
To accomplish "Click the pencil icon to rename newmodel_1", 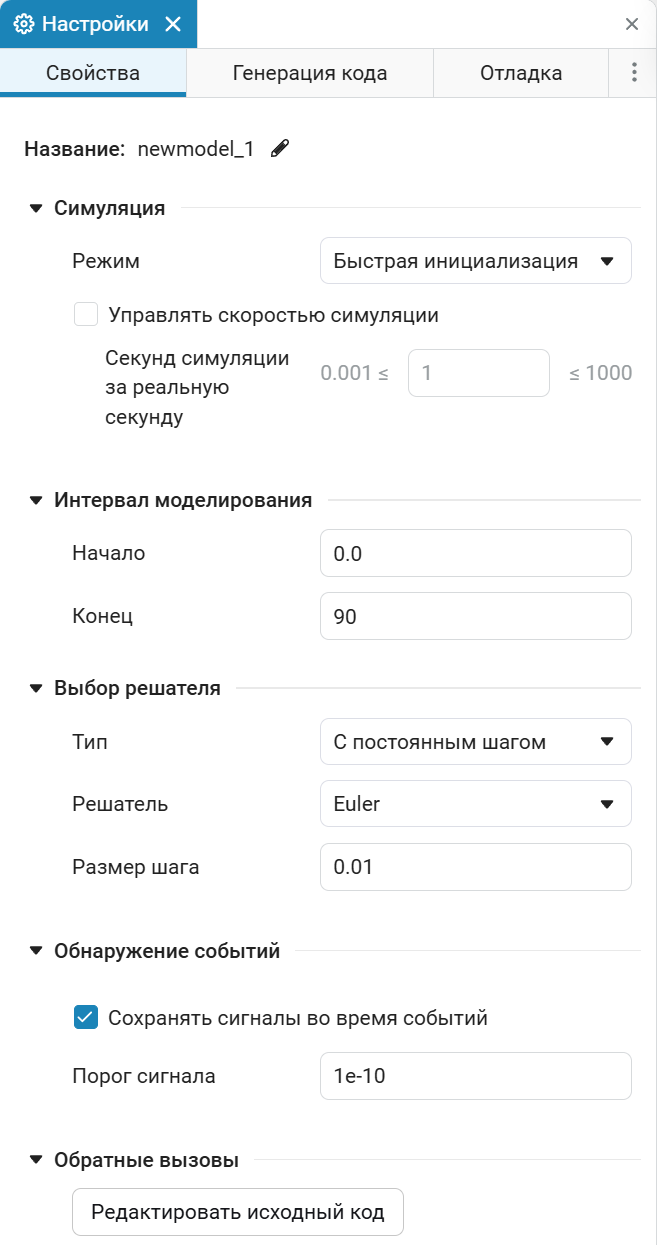I will tap(280, 149).
